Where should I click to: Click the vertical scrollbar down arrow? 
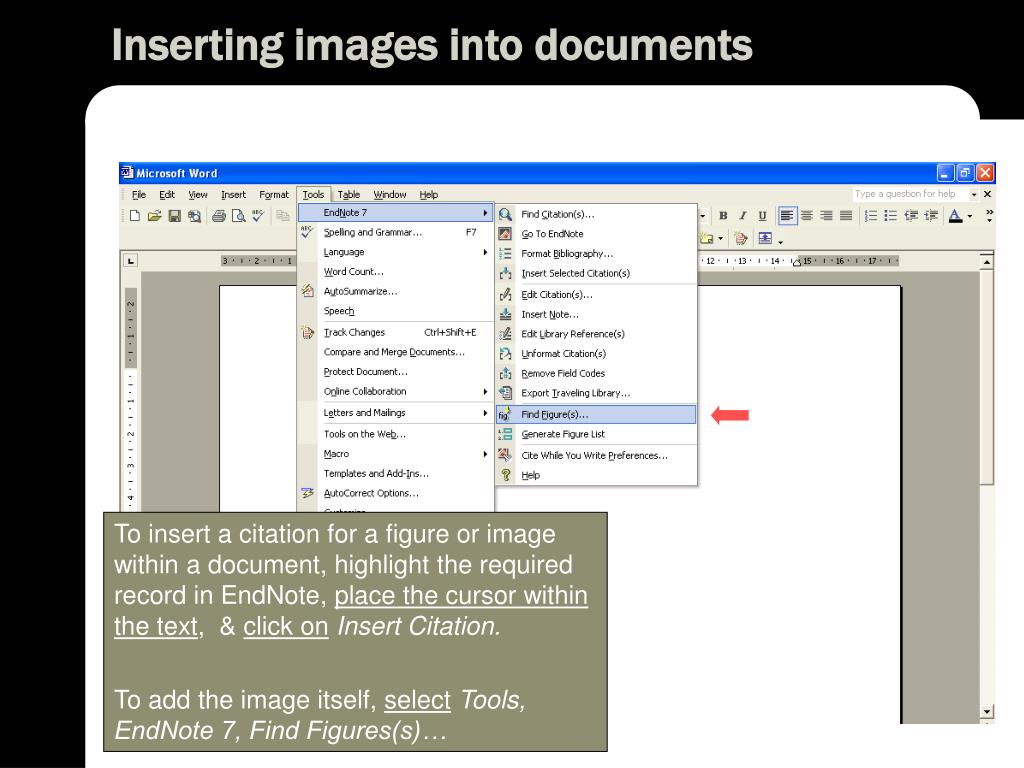pyautogui.click(x=987, y=712)
